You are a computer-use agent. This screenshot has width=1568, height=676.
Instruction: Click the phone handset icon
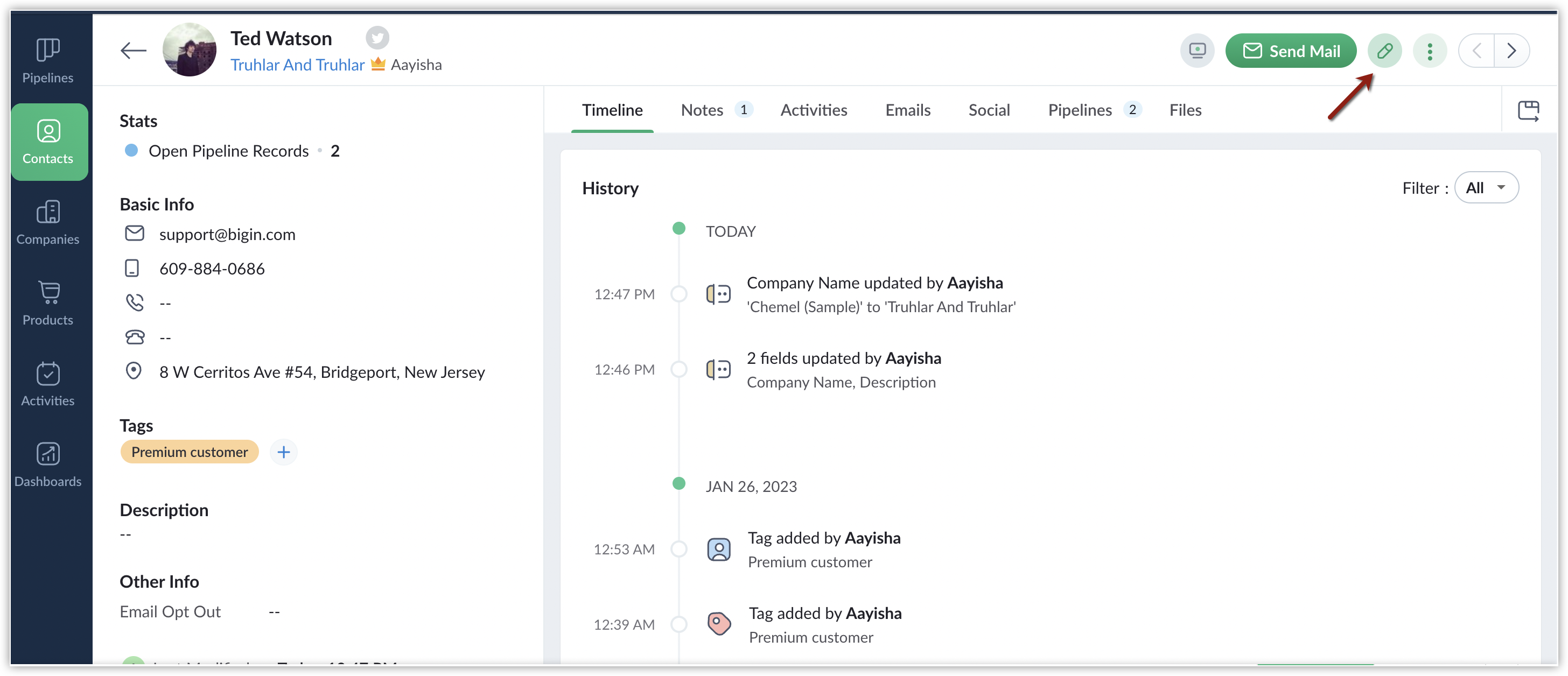135,302
